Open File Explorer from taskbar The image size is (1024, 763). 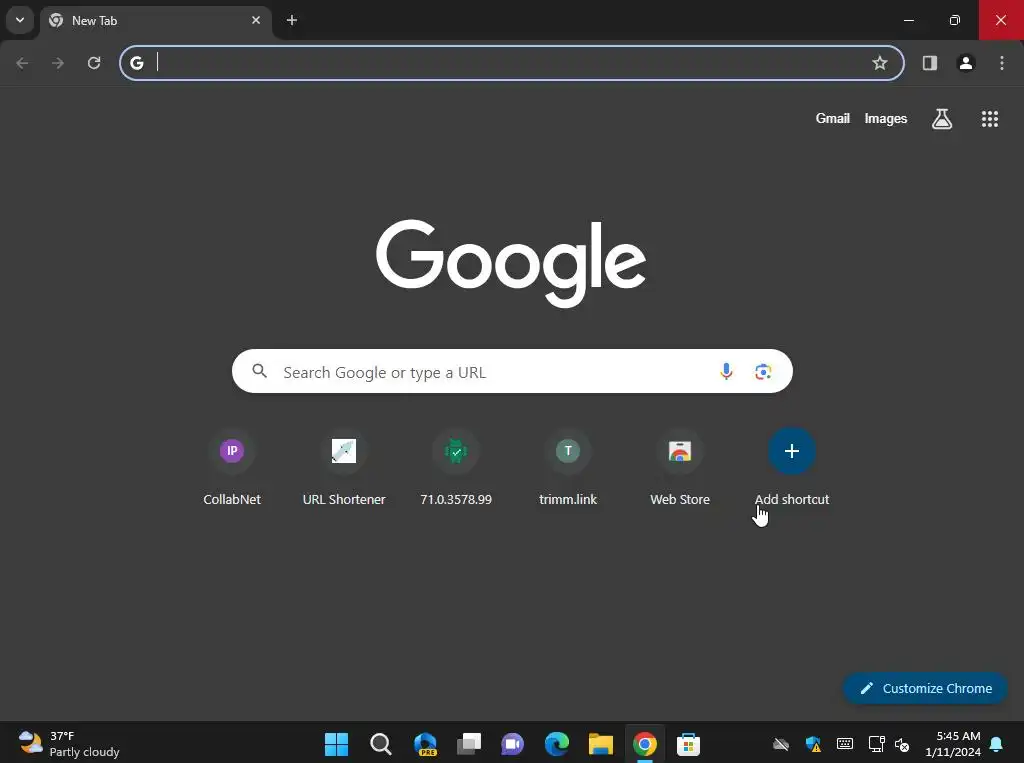[601, 744]
